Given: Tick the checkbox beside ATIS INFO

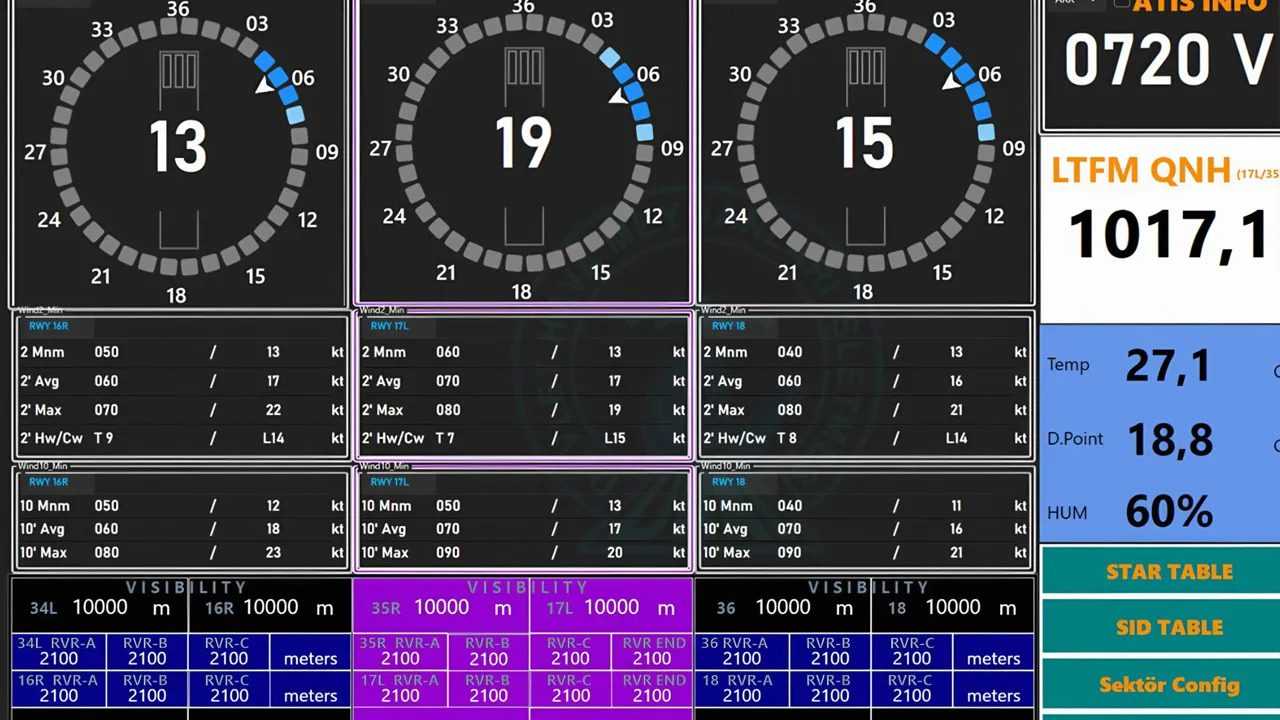Looking at the screenshot, I should point(1121,4).
